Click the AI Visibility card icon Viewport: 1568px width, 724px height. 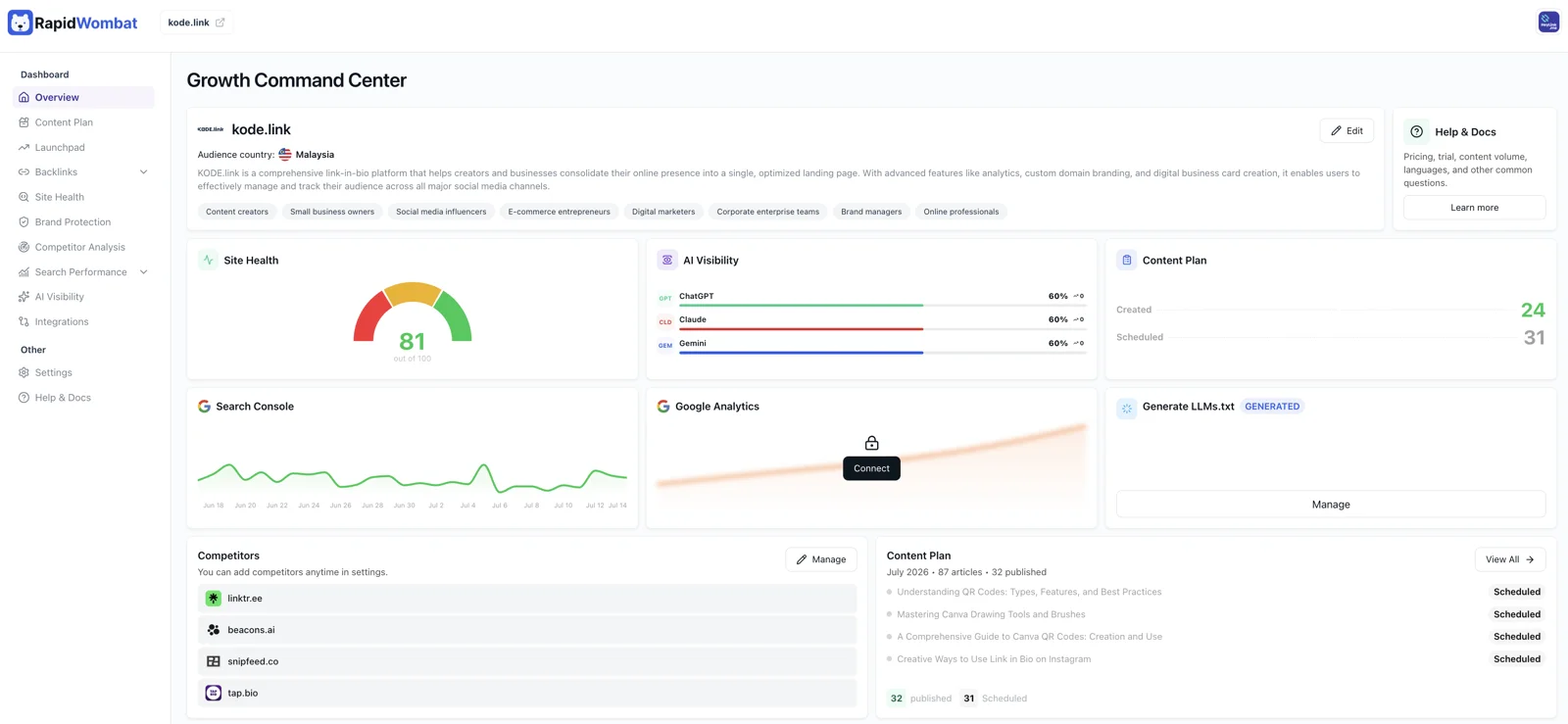point(667,260)
